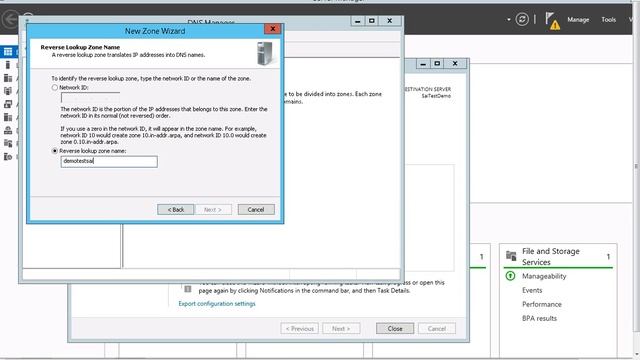Minimize the Add Roles wizard window

(x=423, y=64)
